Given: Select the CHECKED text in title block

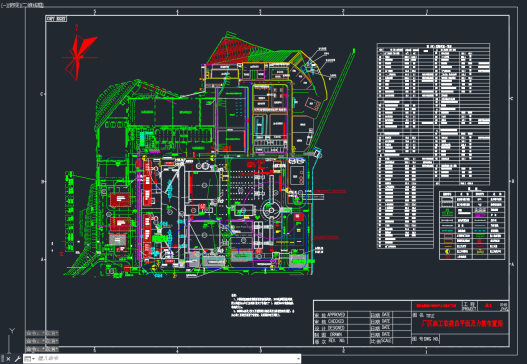Looking at the screenshot, I should tap(335, 321).
